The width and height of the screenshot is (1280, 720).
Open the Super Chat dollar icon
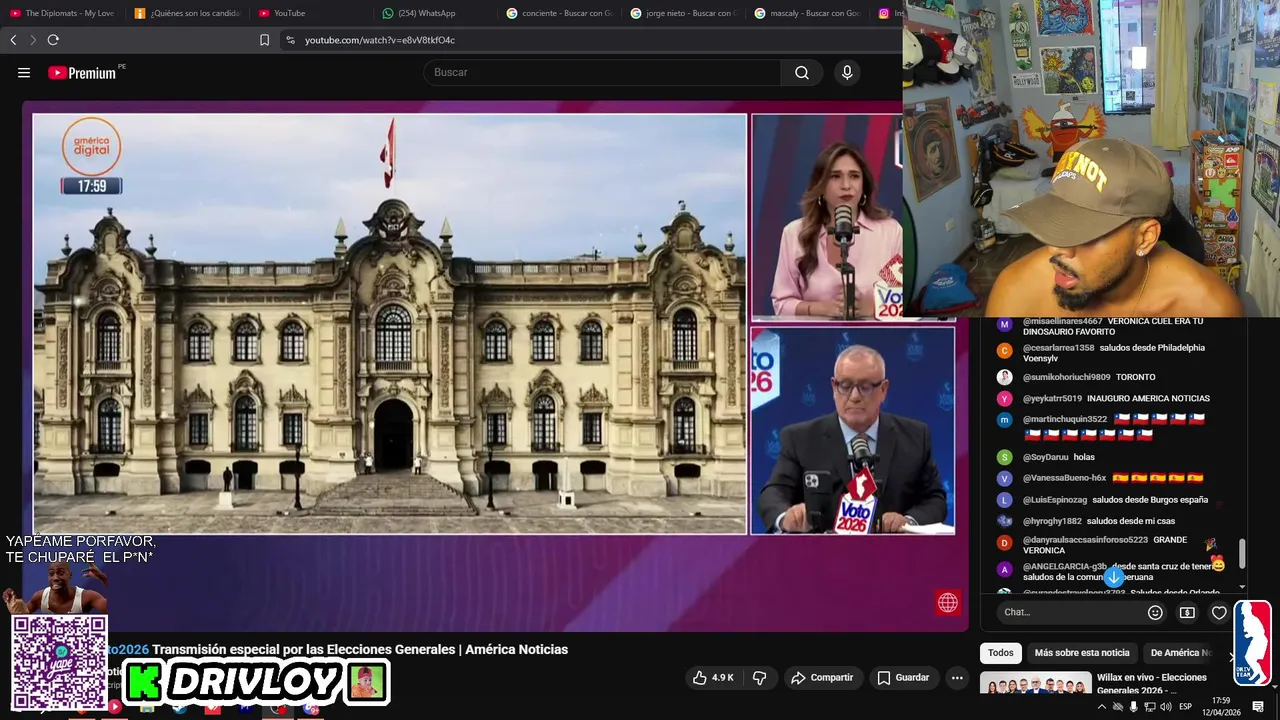tap(1187, 612)
